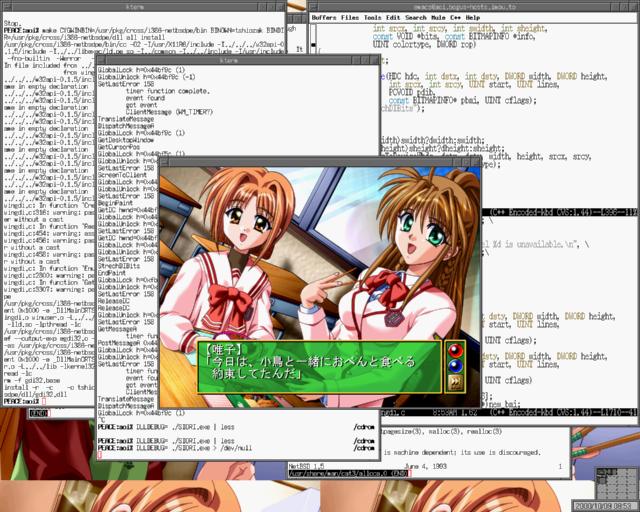Click the middle xterm title bar
This screenshot has height=512, width=640.
(229, 60)
